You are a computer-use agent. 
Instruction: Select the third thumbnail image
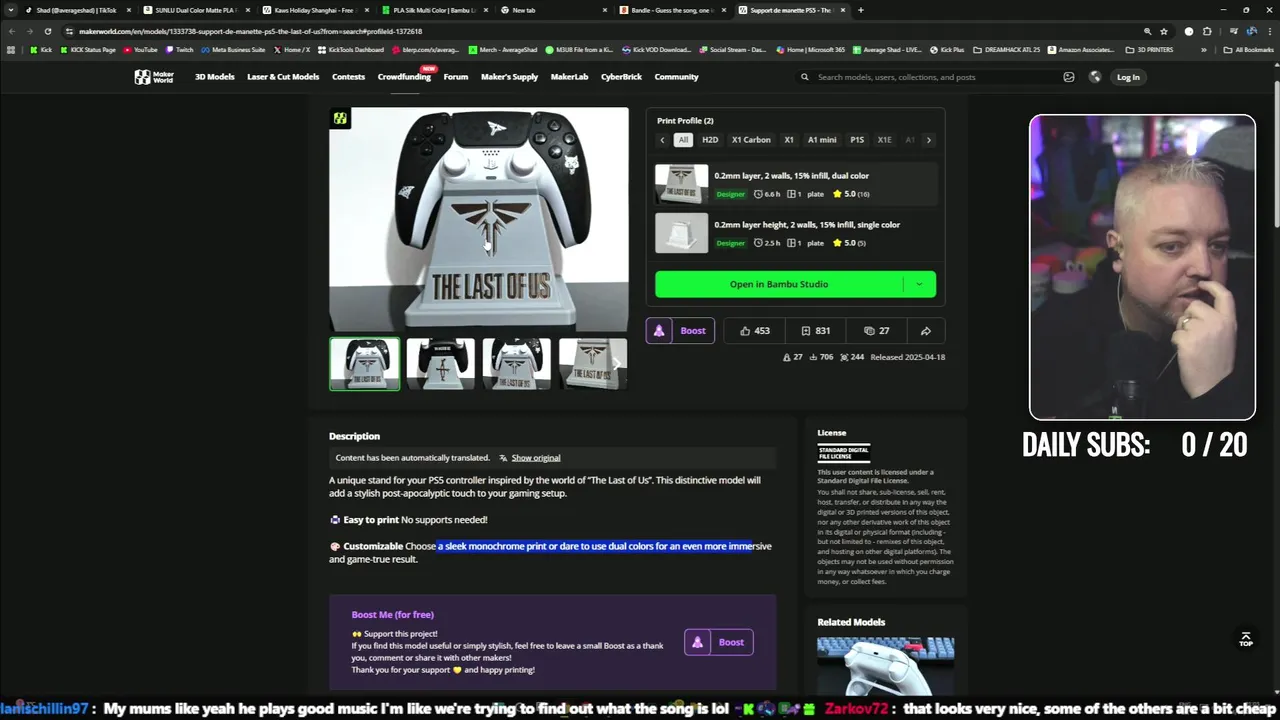[x=517, y=364]
